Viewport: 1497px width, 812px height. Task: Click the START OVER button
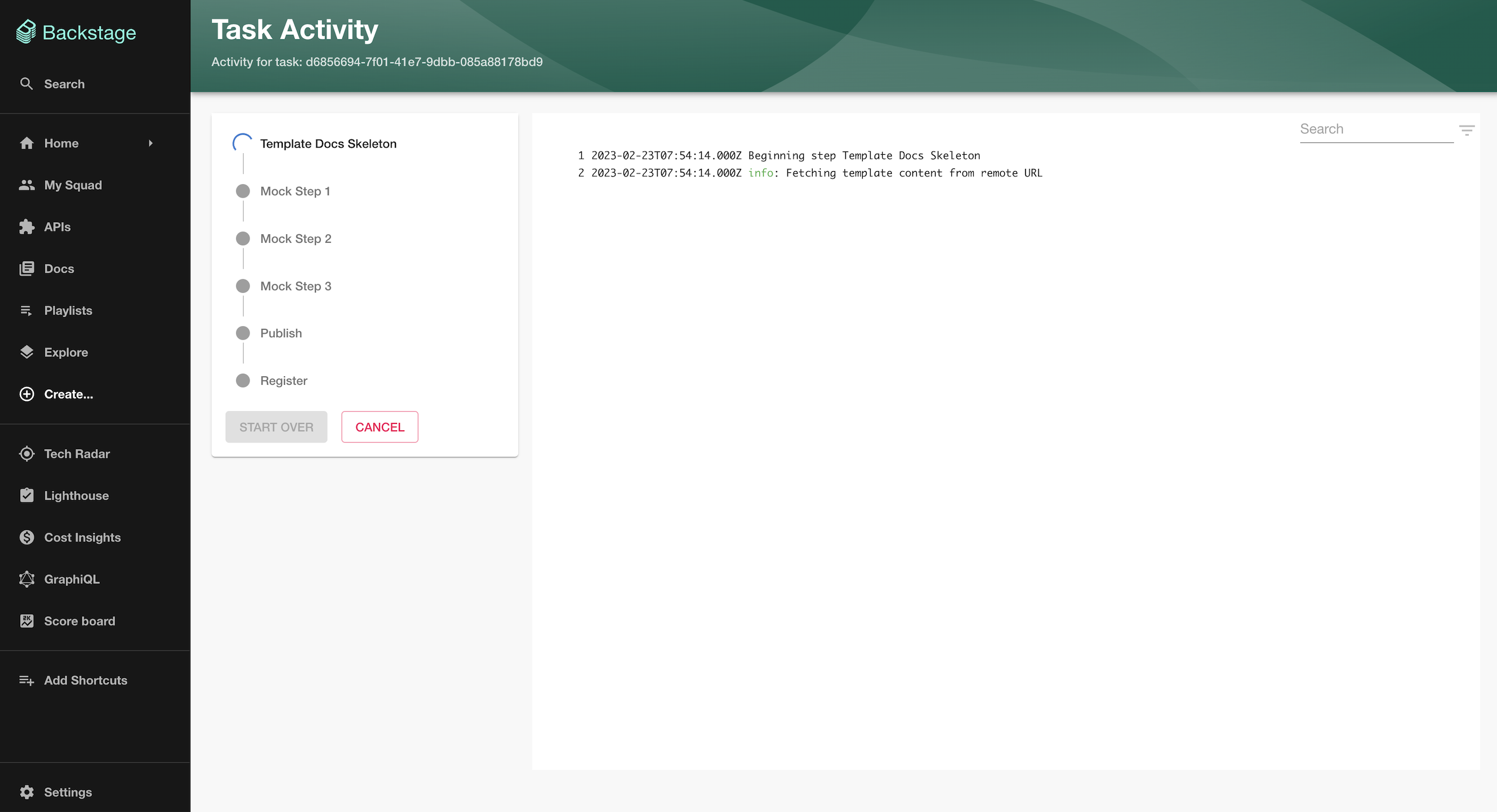pos(276,426)
